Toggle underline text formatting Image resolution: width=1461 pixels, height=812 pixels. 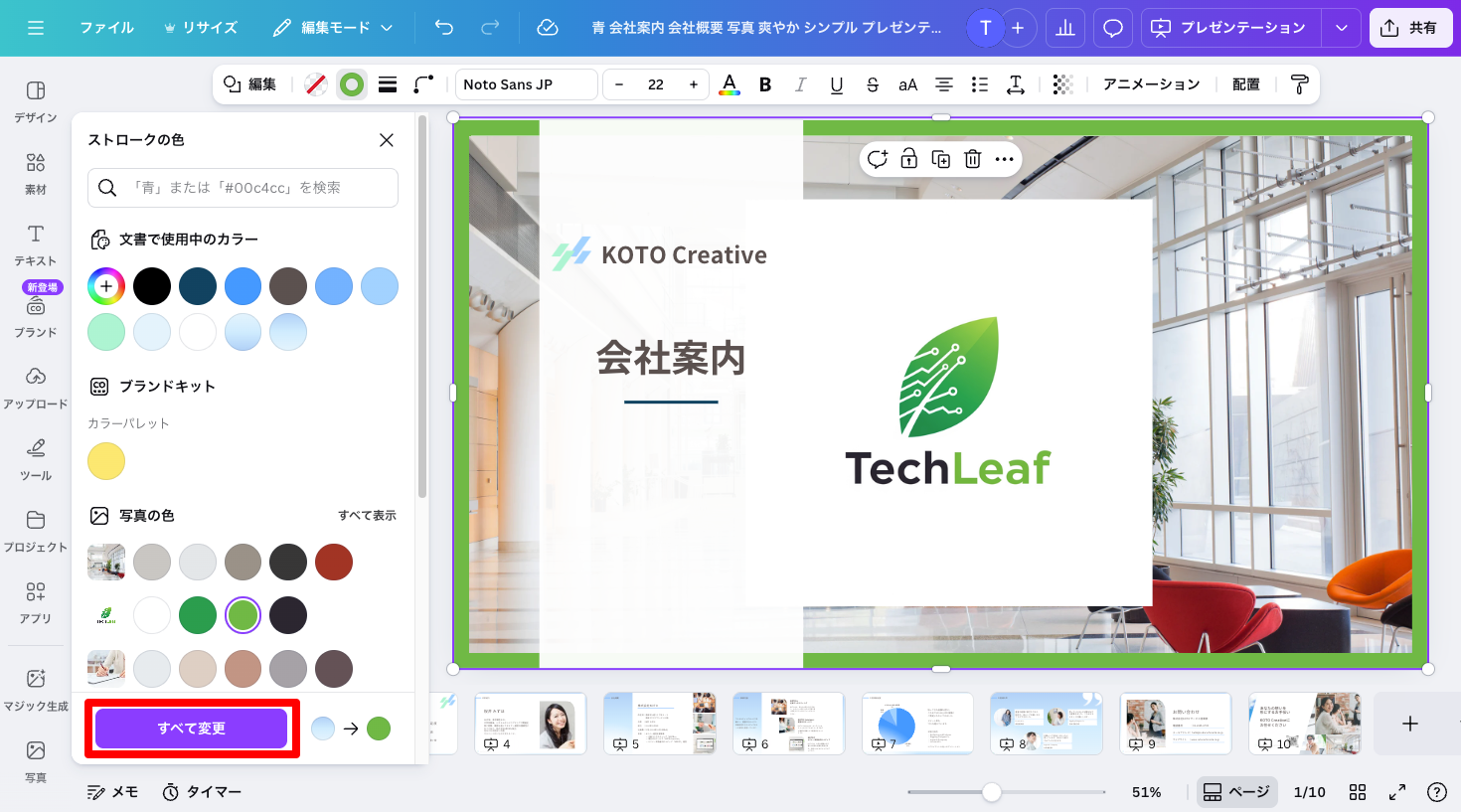click(837, 84)
